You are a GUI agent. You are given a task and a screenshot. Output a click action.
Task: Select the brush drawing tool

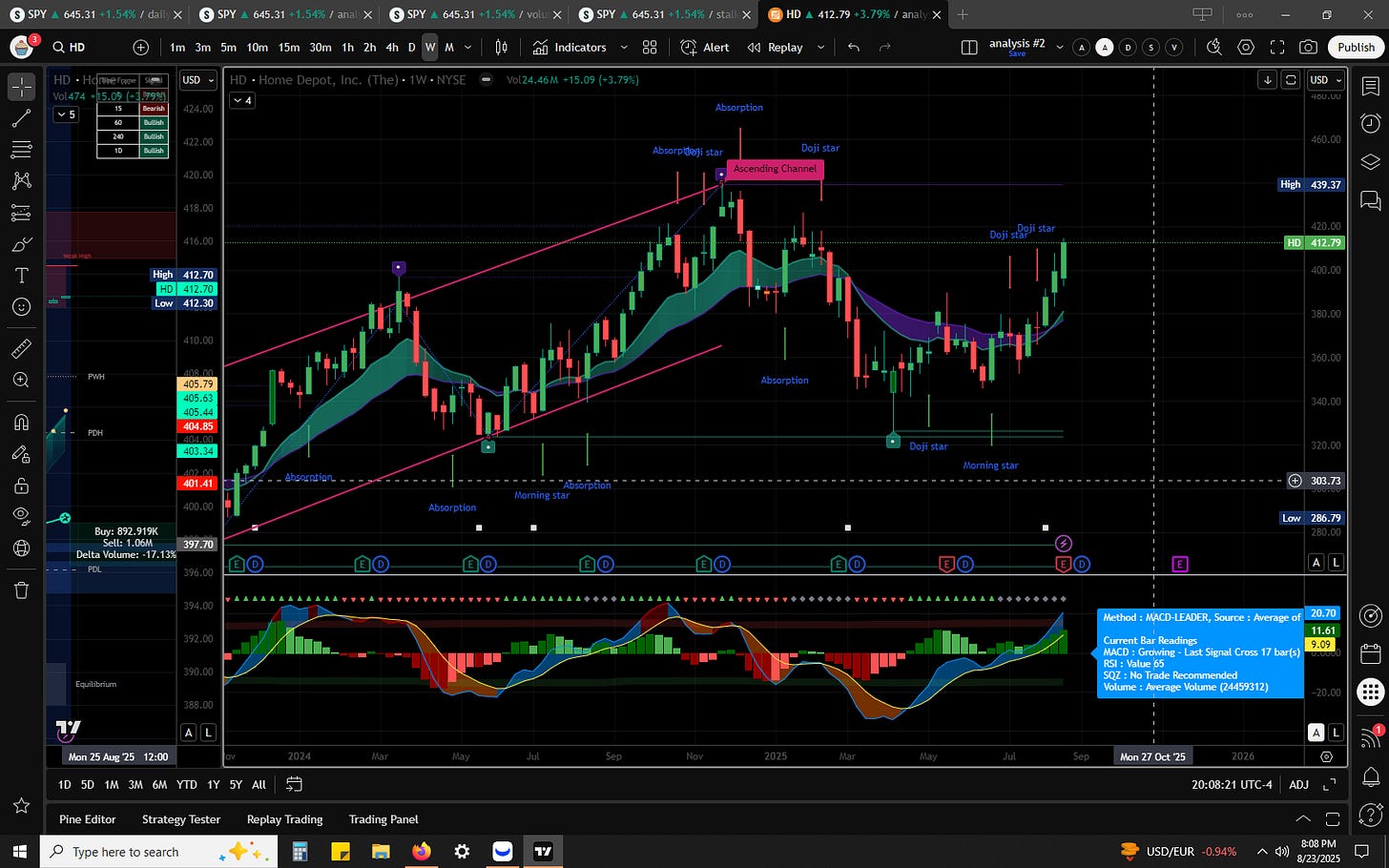21,244
